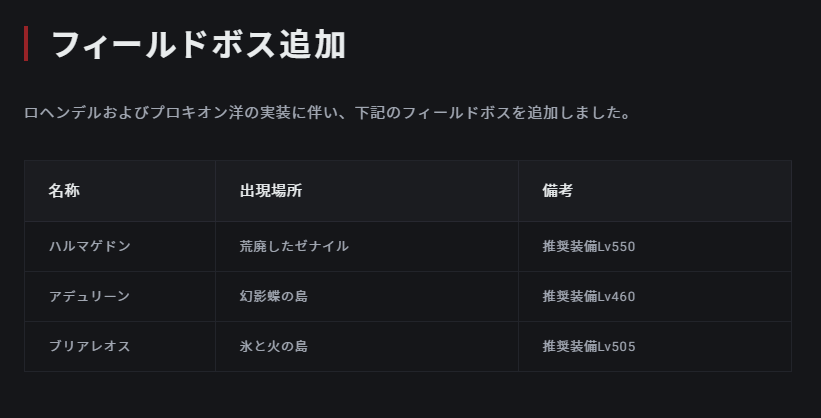
Task: Select the アデュリーン boss name cell
Action: [120, 296]
